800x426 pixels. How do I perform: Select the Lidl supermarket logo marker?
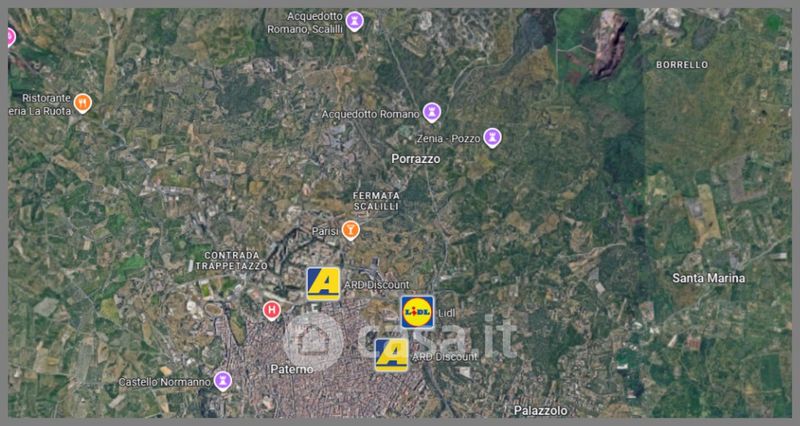[x=417, y=312]
